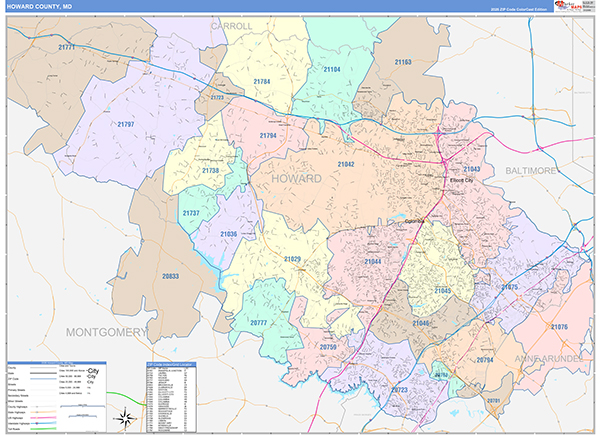Select ZIP code label 20701
The height and width of the screenshot is (435, 600).
[x=493, y=401]
